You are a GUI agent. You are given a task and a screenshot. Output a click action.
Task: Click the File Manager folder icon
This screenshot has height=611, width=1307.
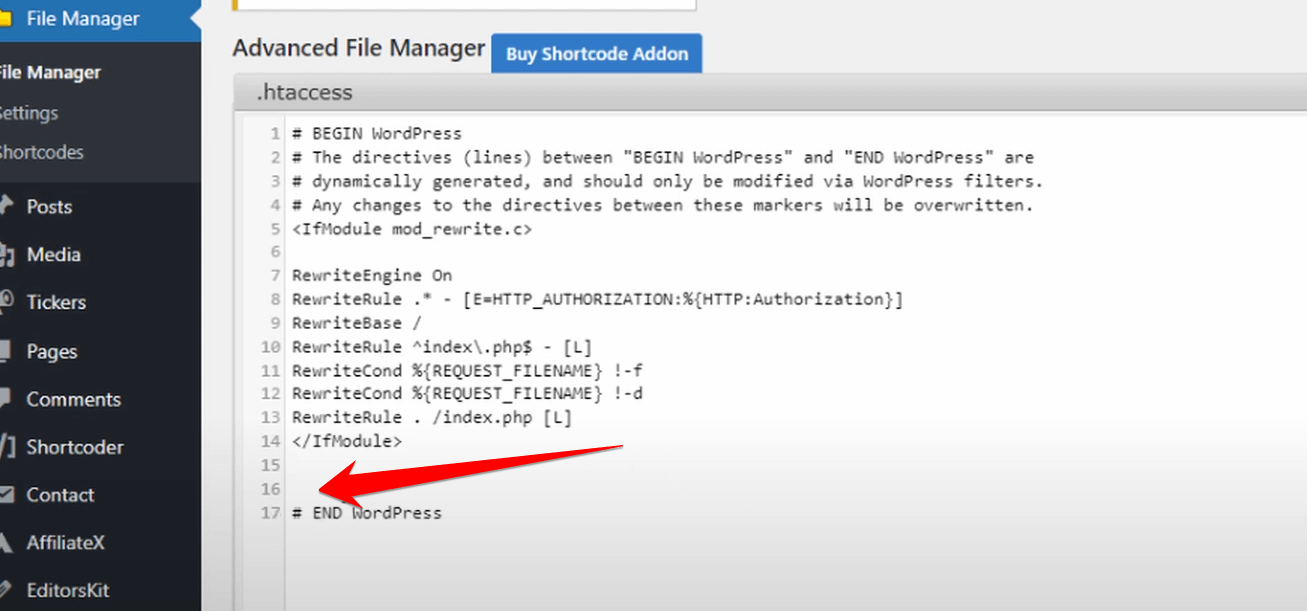(x=5, y=19)
